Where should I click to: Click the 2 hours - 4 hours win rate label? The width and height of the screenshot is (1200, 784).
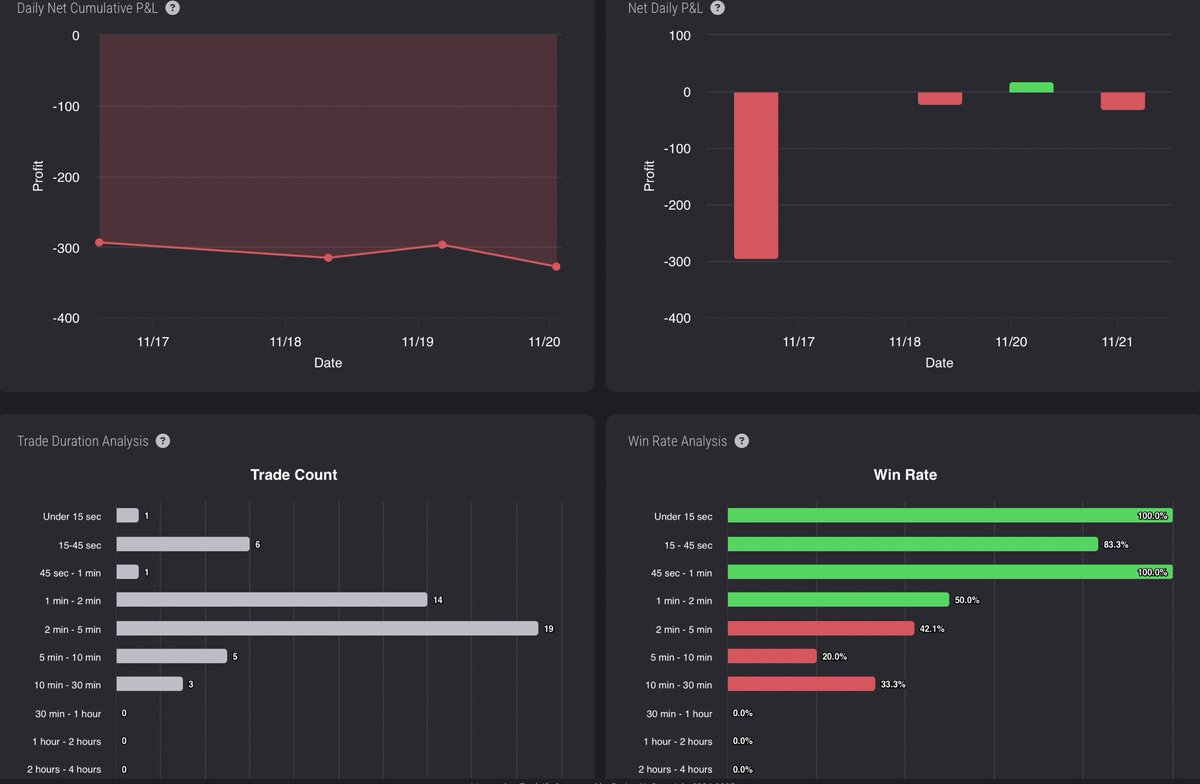point(676,769)
